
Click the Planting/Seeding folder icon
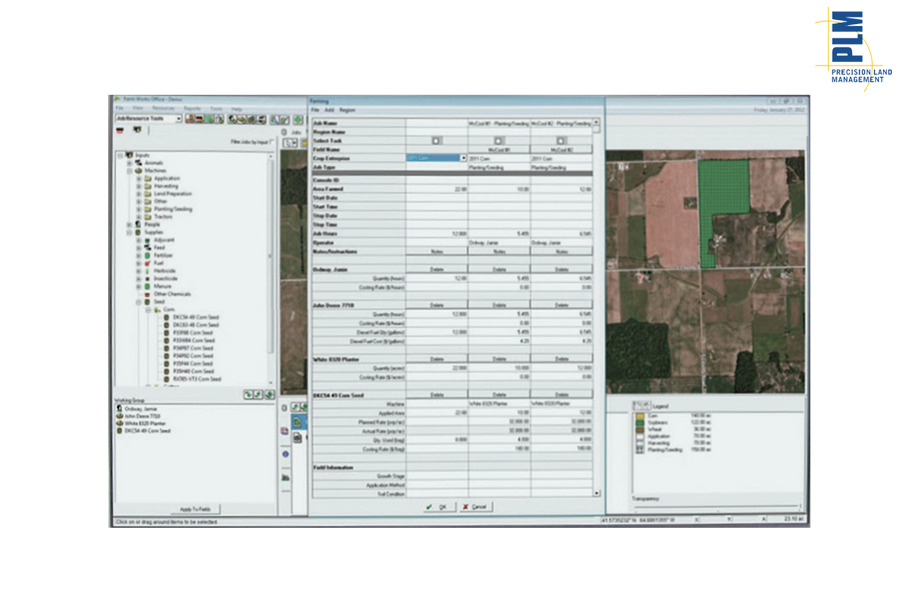click(x=148, y=209)
